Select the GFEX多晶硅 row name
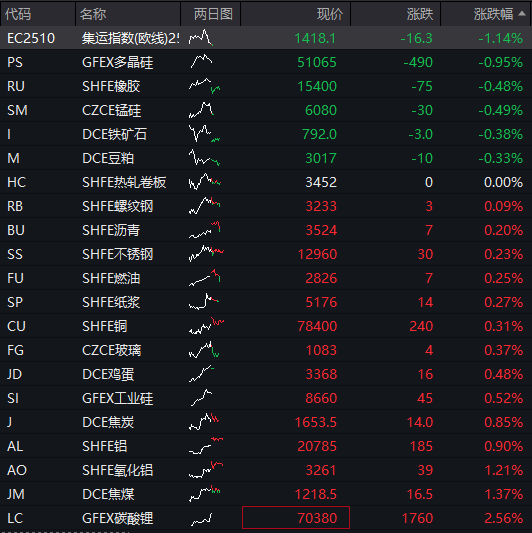 click(x=118, y=62)
